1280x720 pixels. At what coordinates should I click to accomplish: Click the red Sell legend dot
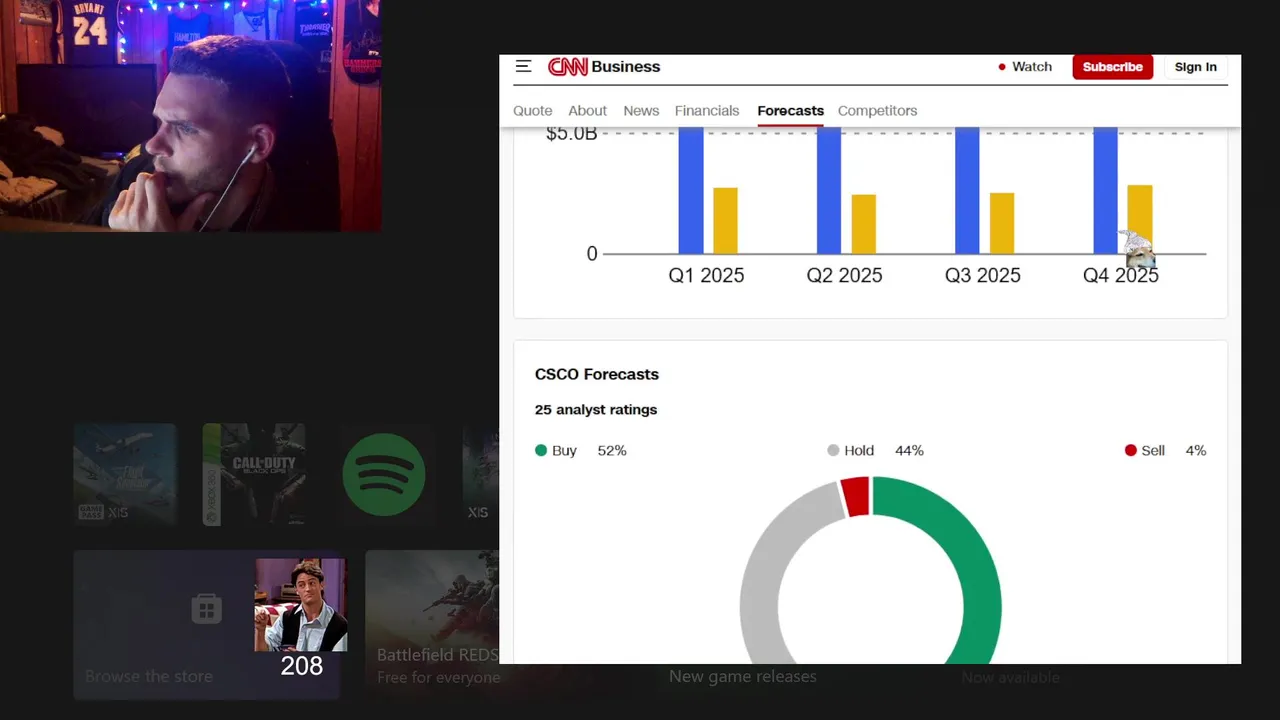click(1131, 451)
